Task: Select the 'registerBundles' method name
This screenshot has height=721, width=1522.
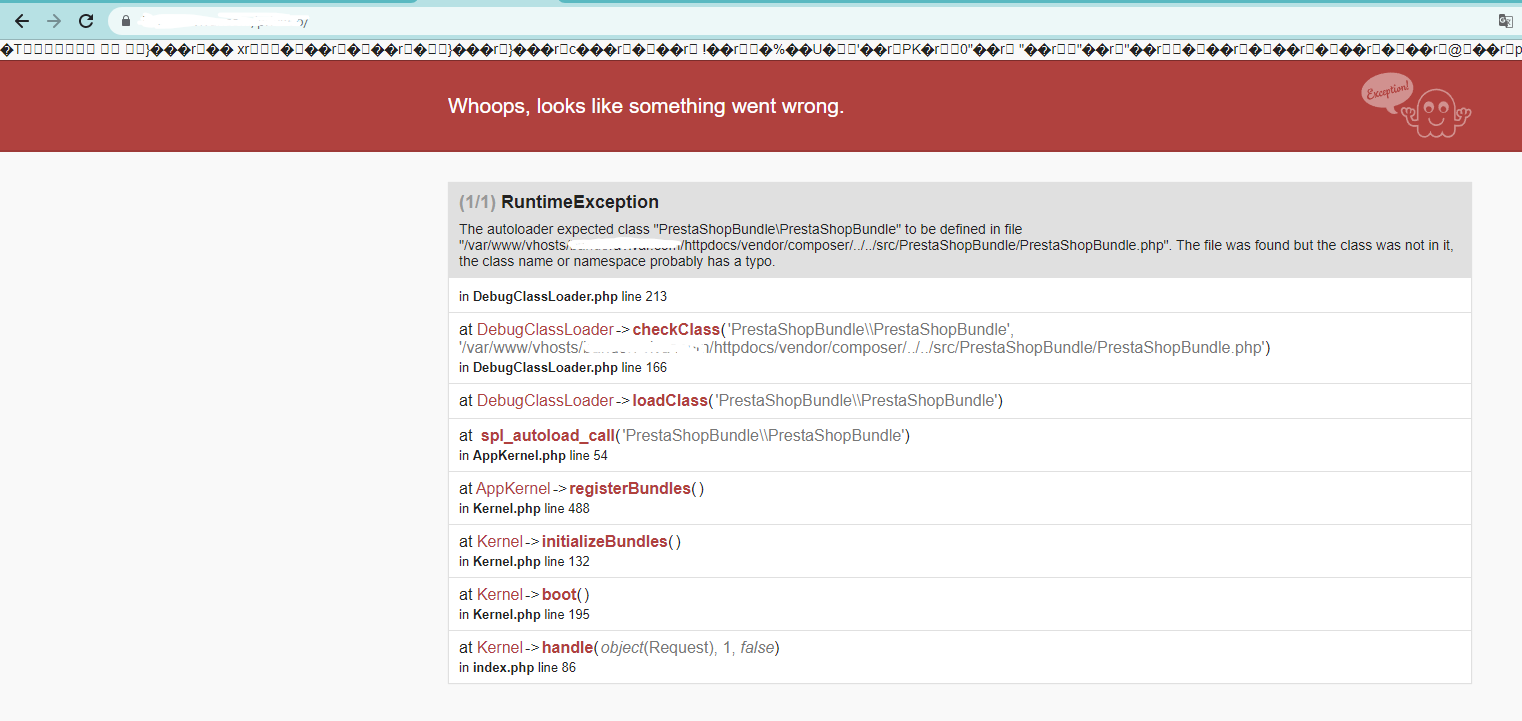Action: [630, 488]
